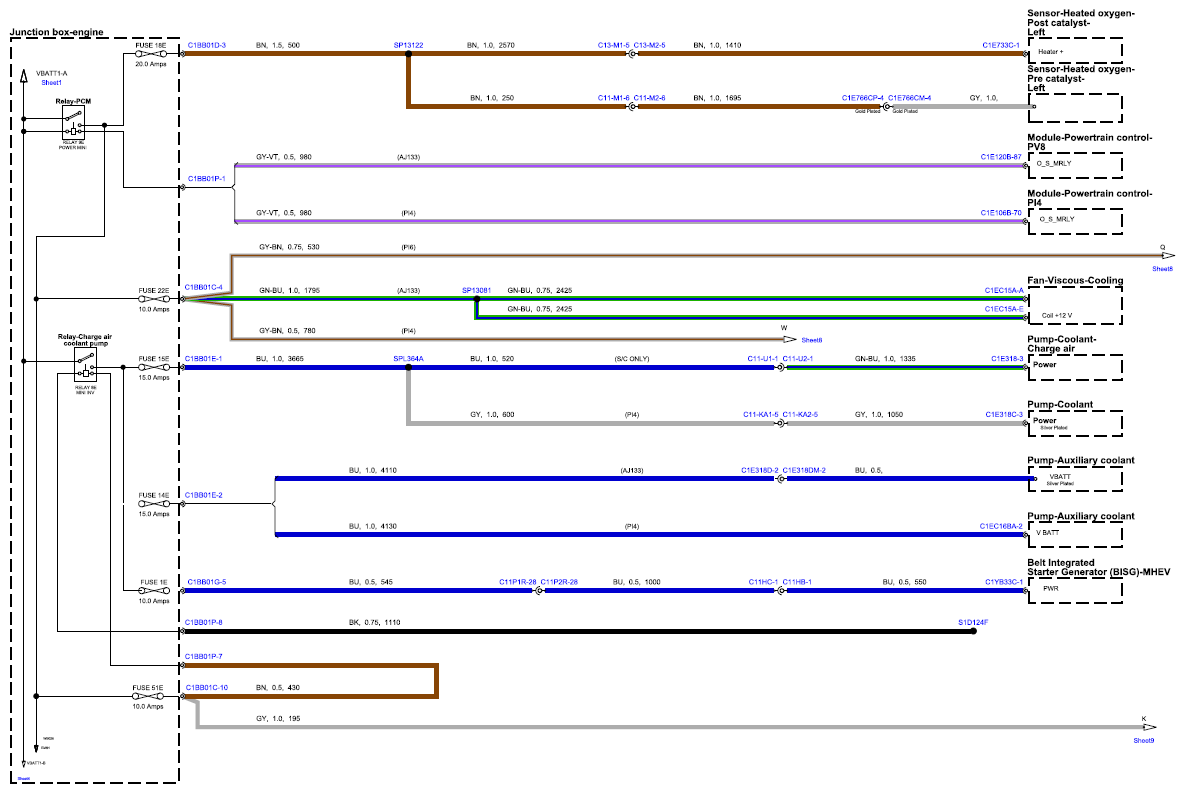Click wire label "BK, 0.75, 1110"
The width and height of the screenshot is (1185, 793).
coord(374,622)
